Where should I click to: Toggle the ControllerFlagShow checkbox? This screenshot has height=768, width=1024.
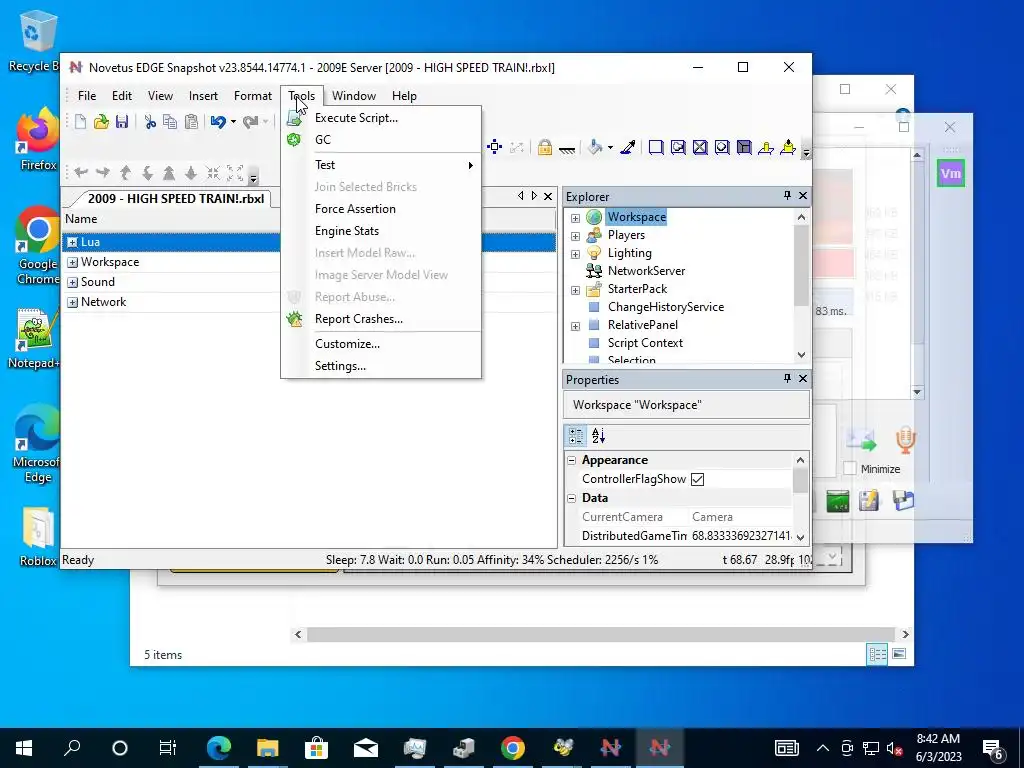pos(697,479)
